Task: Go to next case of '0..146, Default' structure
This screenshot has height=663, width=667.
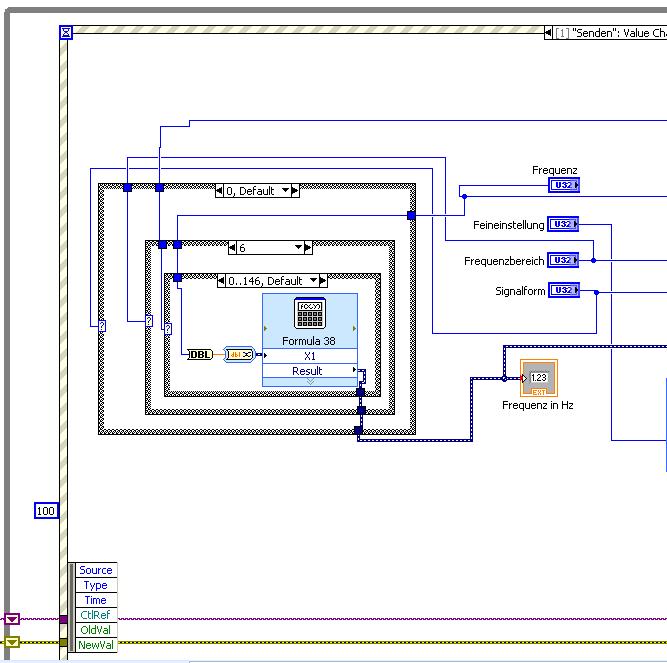Action: click(323, 281)
